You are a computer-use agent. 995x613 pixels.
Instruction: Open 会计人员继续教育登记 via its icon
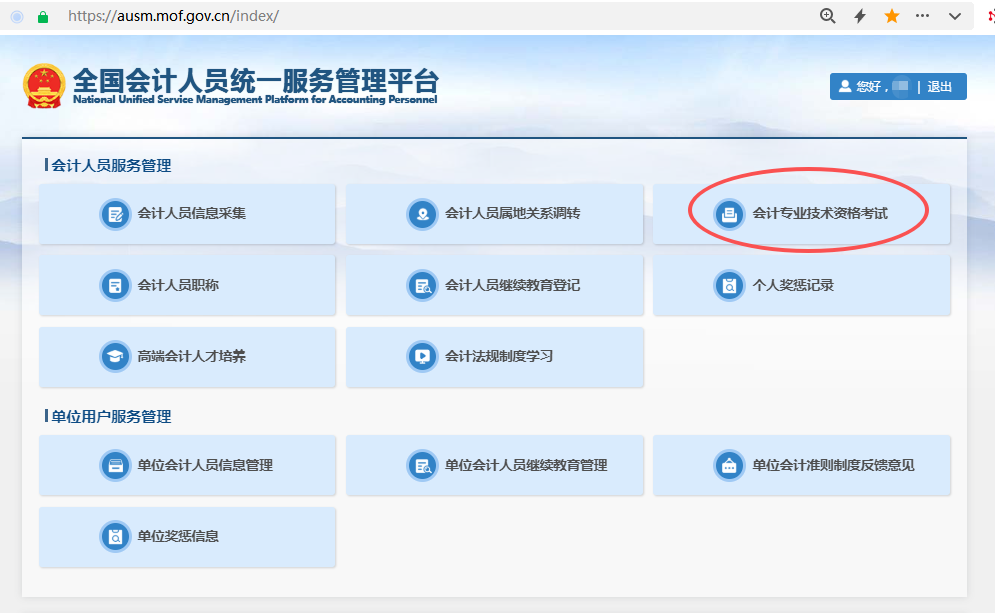pyautogui.click(x=422, y=285)
